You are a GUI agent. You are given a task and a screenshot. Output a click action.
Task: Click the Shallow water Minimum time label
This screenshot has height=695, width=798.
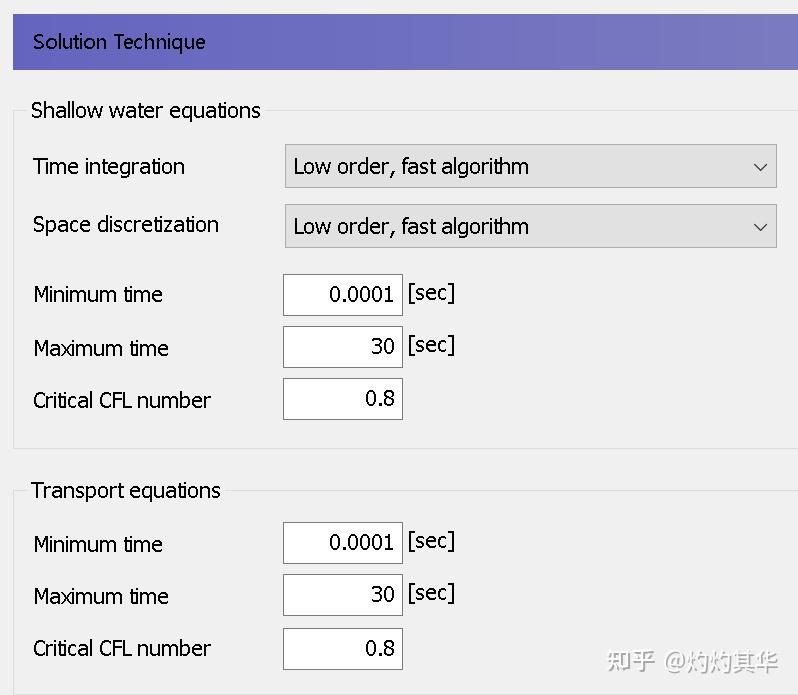tap(97, 295)
